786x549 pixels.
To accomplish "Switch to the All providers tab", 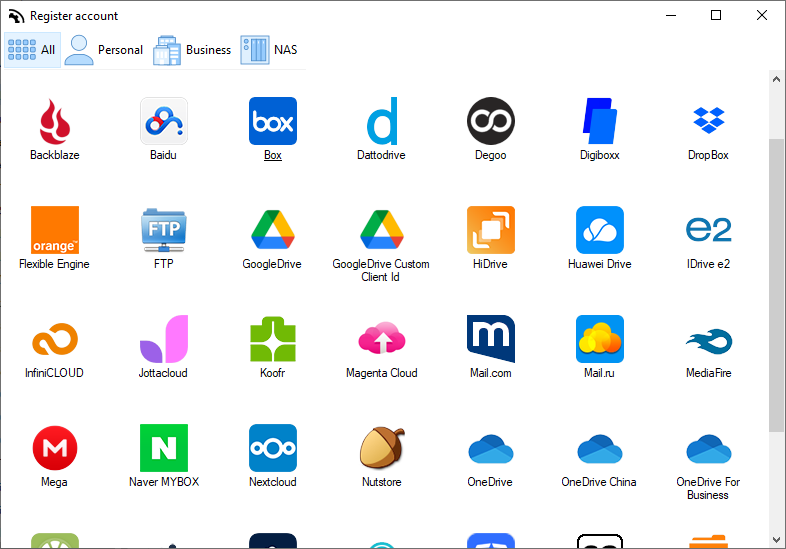I will (32, 50).
